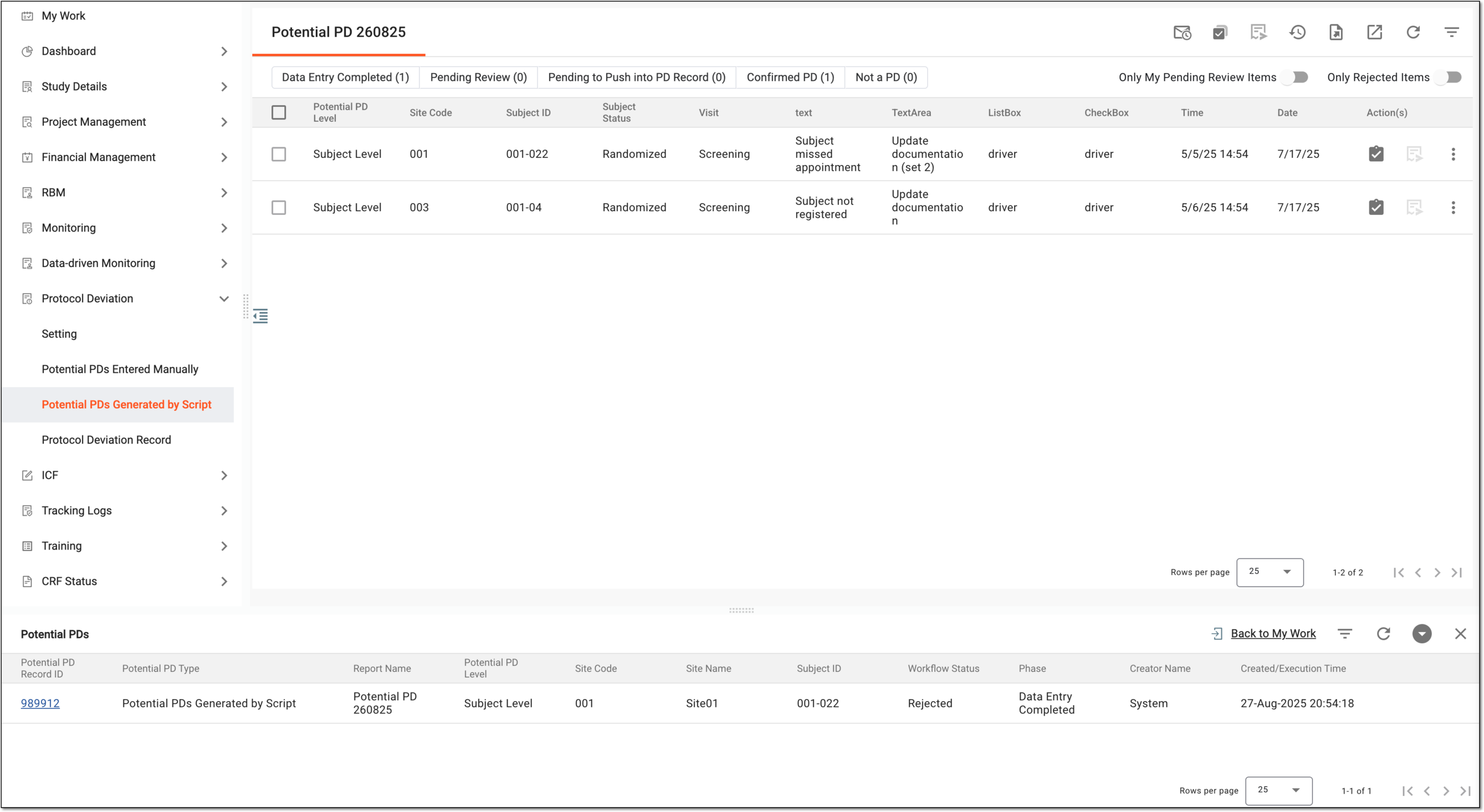Refresh the Potential PDs bottom panel

pyautogui.click(x=1384, y=634)
